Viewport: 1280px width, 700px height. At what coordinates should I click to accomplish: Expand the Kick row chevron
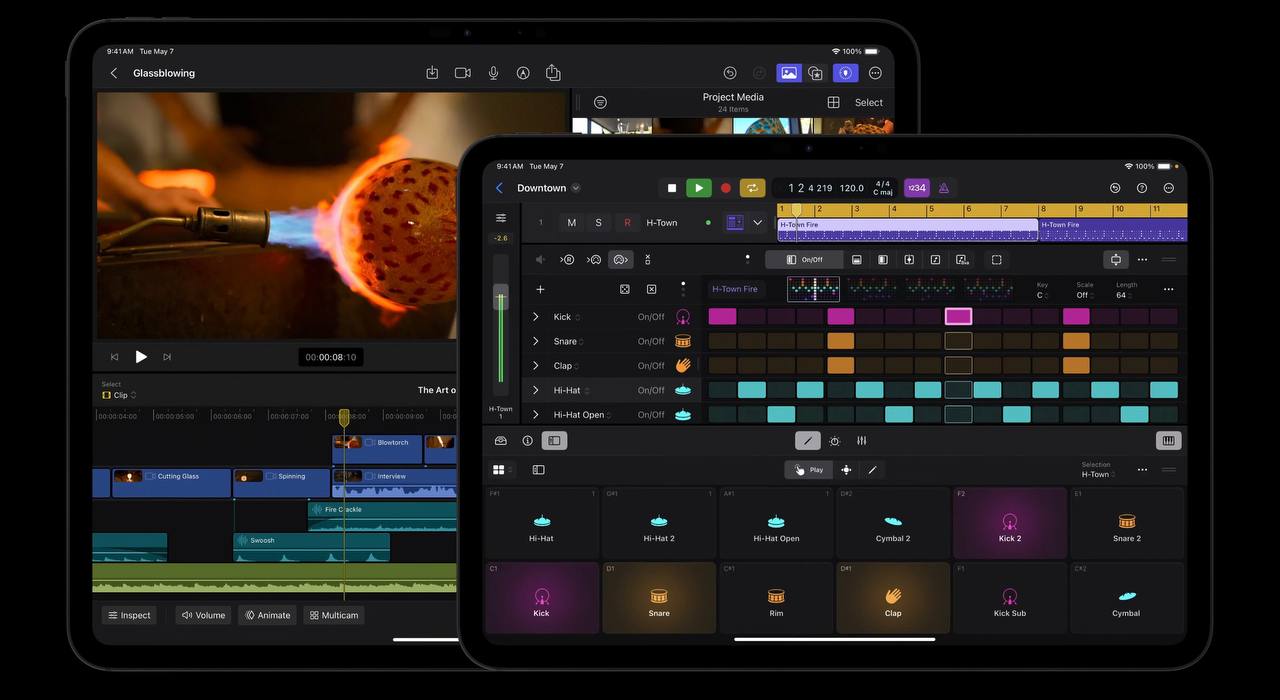[x=536, y=317]
